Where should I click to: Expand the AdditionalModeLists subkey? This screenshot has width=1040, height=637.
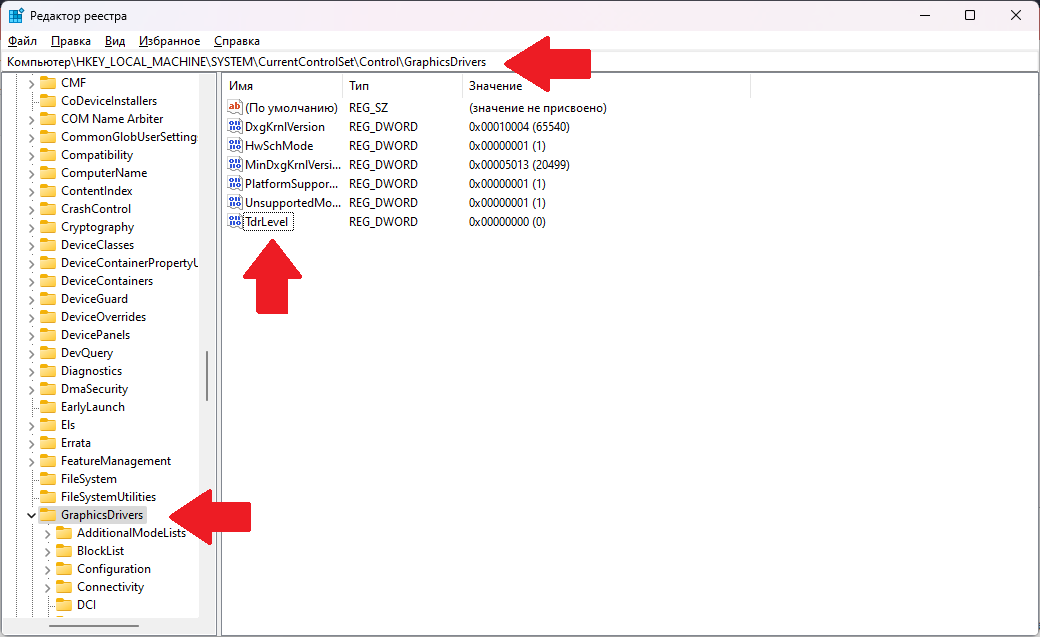pyautogui.click(x=47, y=533)
